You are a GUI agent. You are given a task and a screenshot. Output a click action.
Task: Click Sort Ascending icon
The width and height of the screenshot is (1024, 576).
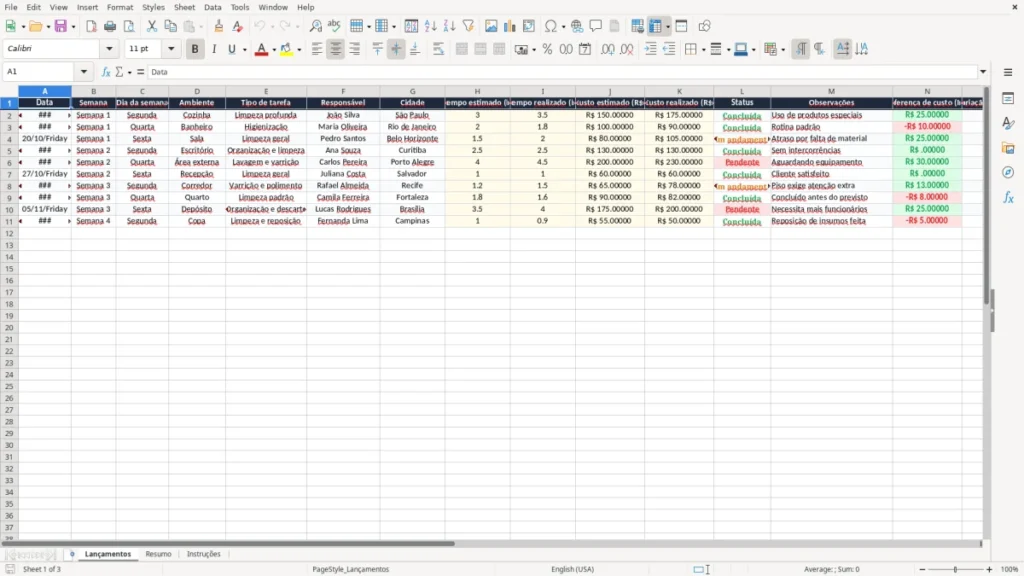coord(430,26)
